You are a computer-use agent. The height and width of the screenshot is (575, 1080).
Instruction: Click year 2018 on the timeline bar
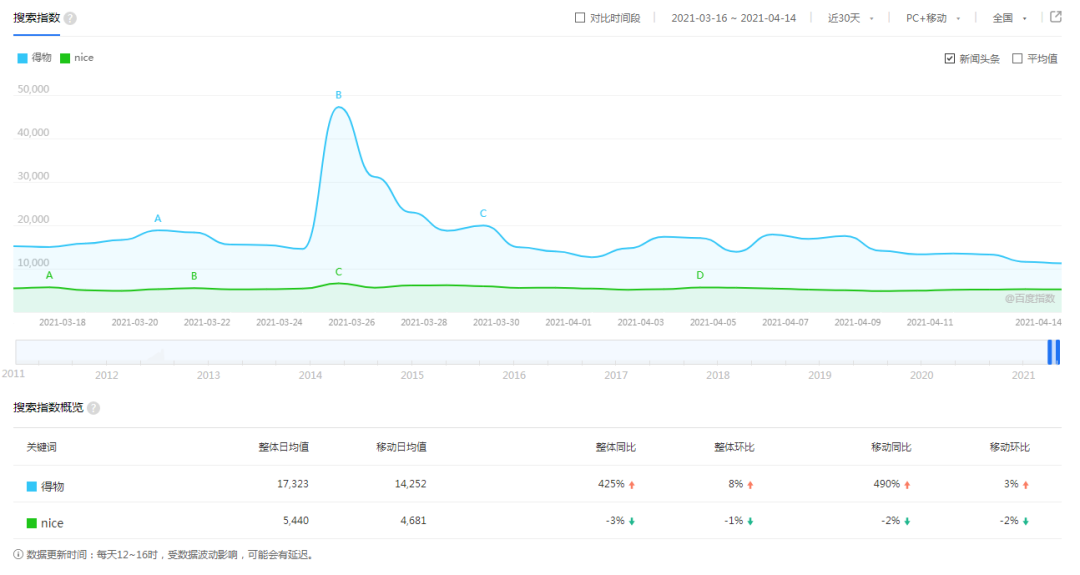718,375
